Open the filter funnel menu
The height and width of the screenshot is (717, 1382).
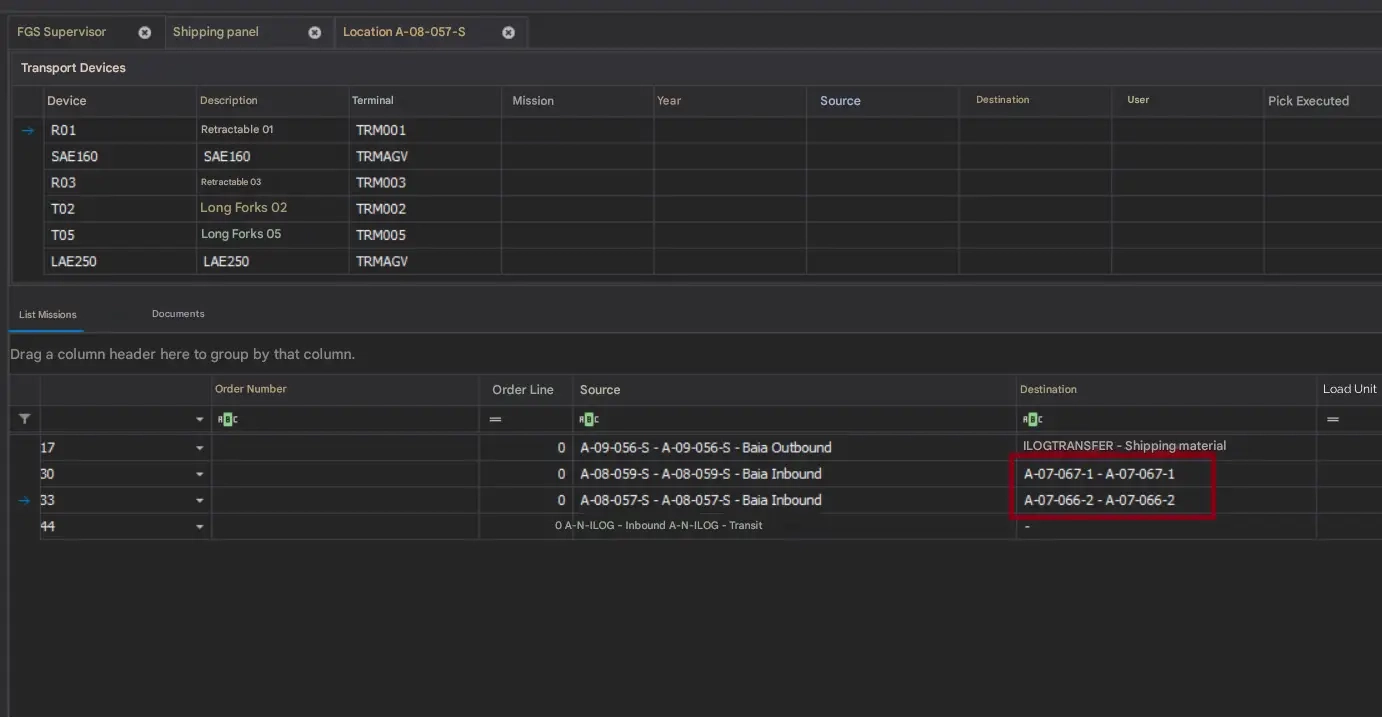point(24,418)
